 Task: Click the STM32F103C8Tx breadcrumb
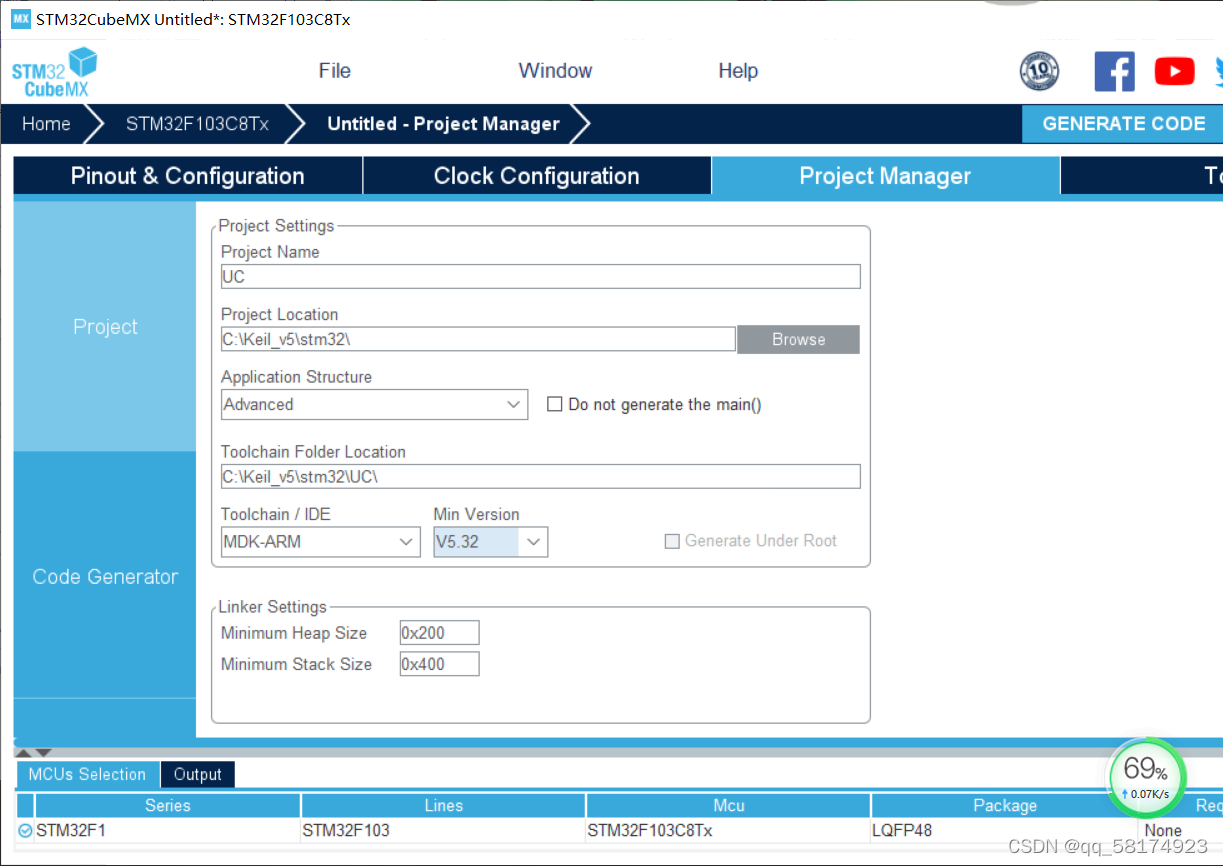click(x=197, y=124)
